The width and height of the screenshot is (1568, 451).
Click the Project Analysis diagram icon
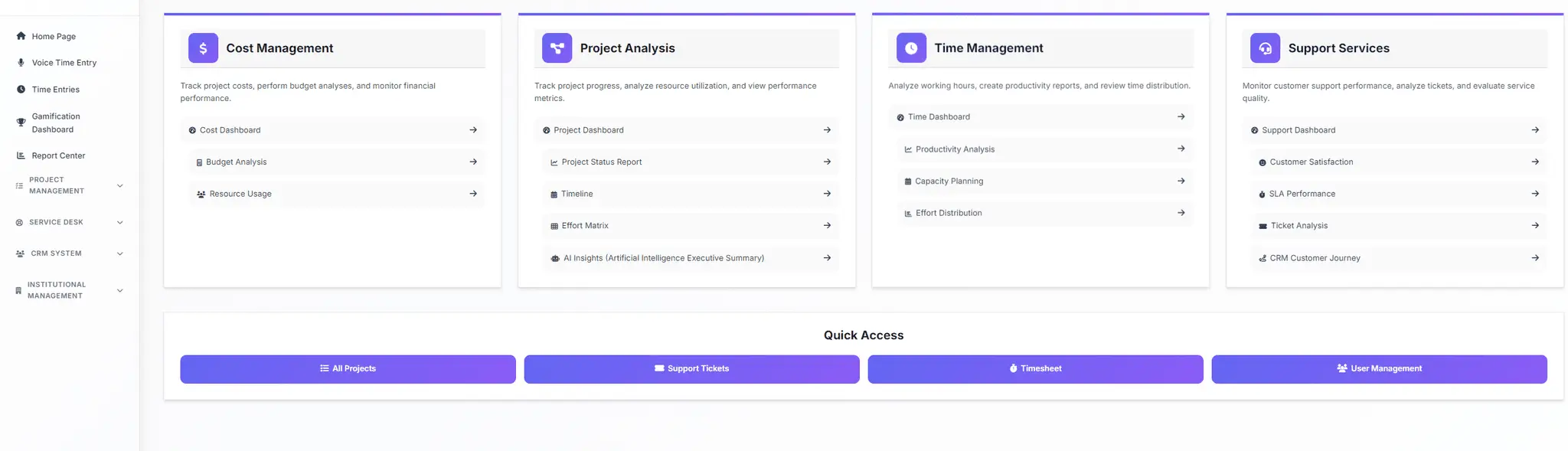click(x=557, y=48)
